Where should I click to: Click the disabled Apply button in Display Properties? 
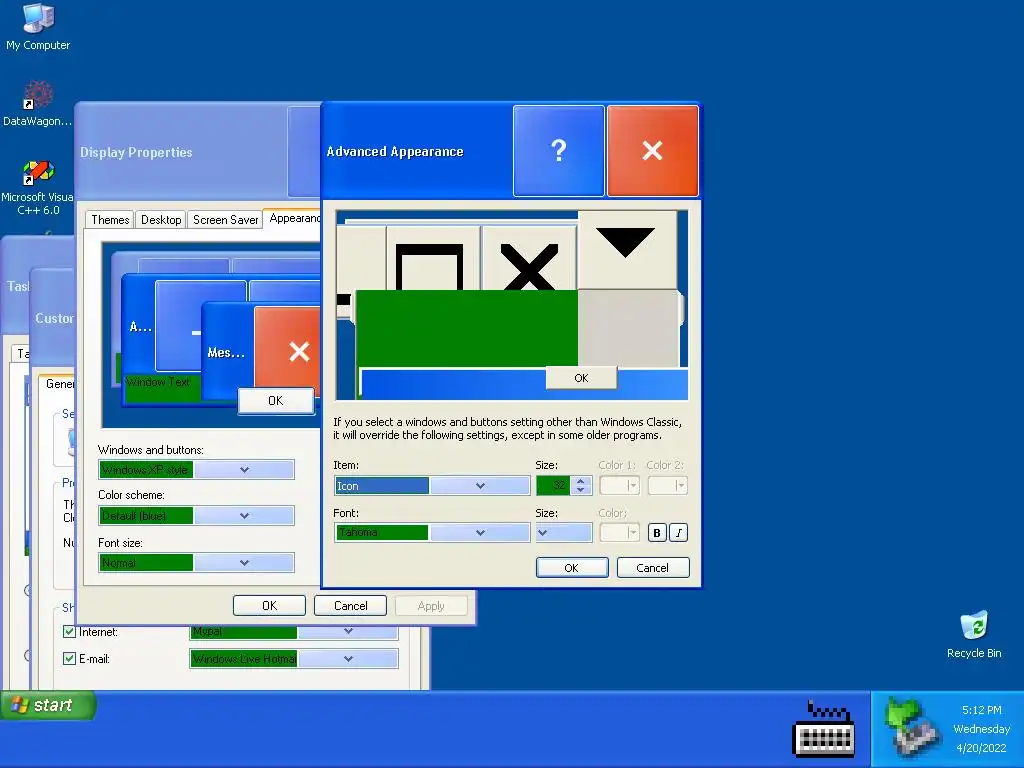click(x=431, y=605)
